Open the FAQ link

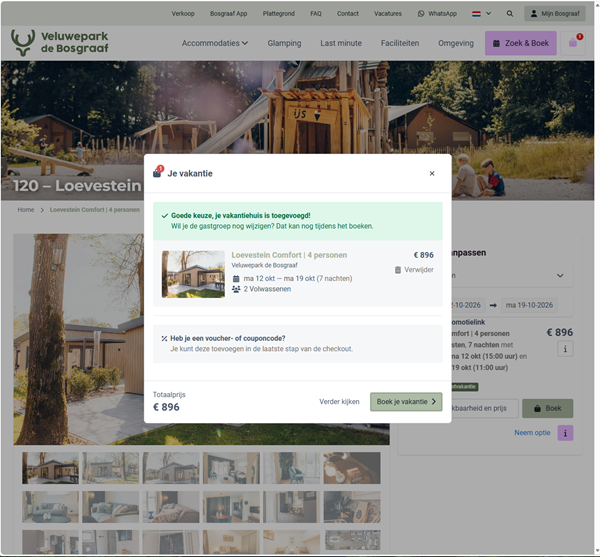tap(316, 13)
